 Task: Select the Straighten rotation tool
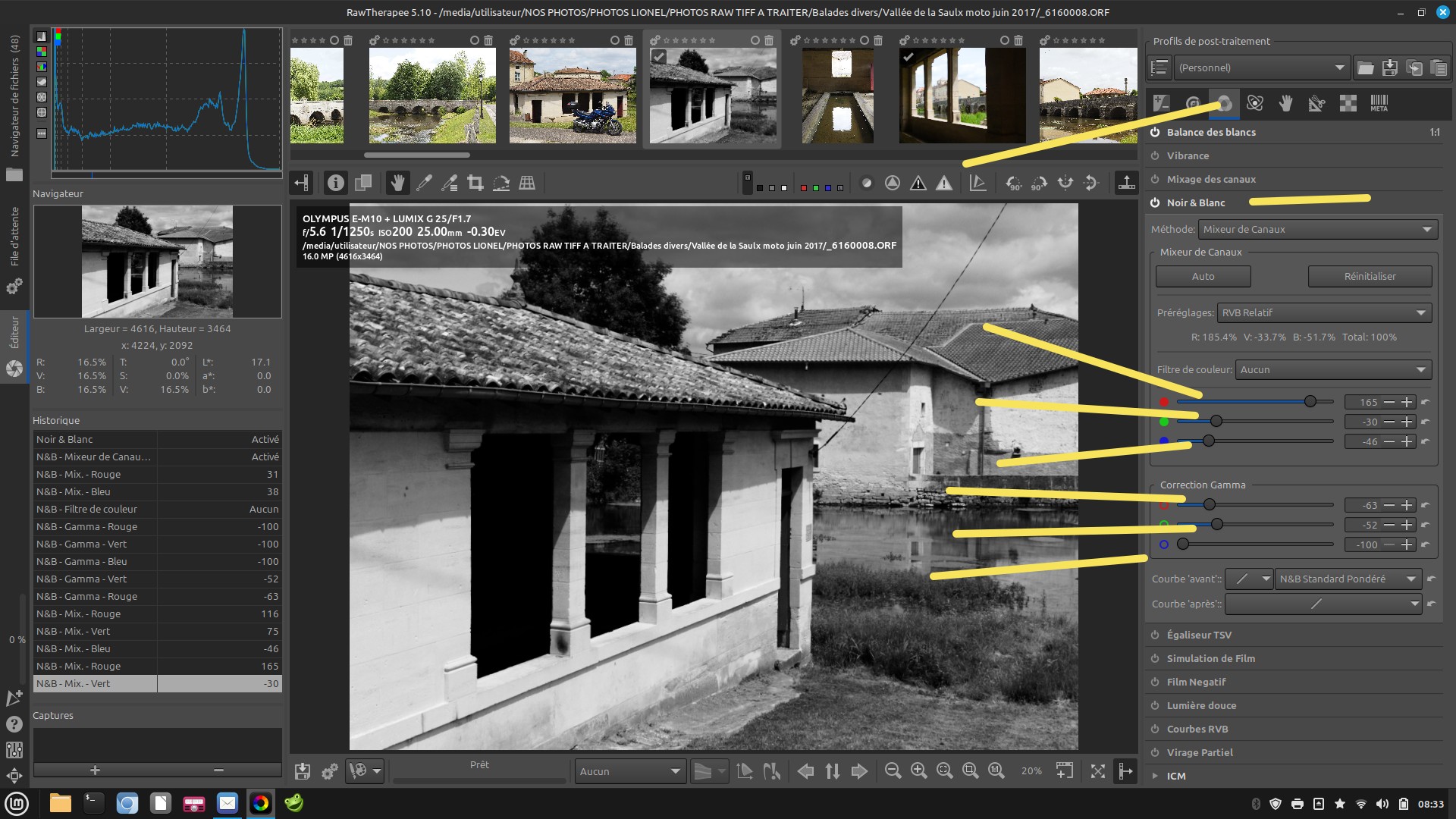pos(501,183)
